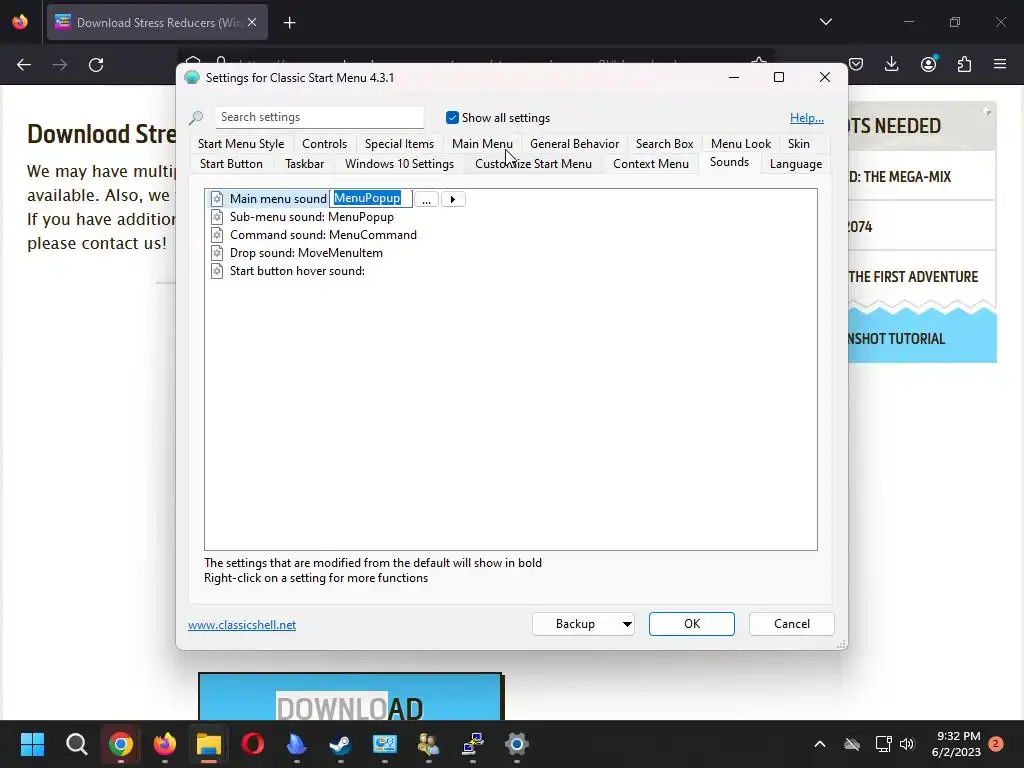Click the Command sound setting icon

point(217,235)
